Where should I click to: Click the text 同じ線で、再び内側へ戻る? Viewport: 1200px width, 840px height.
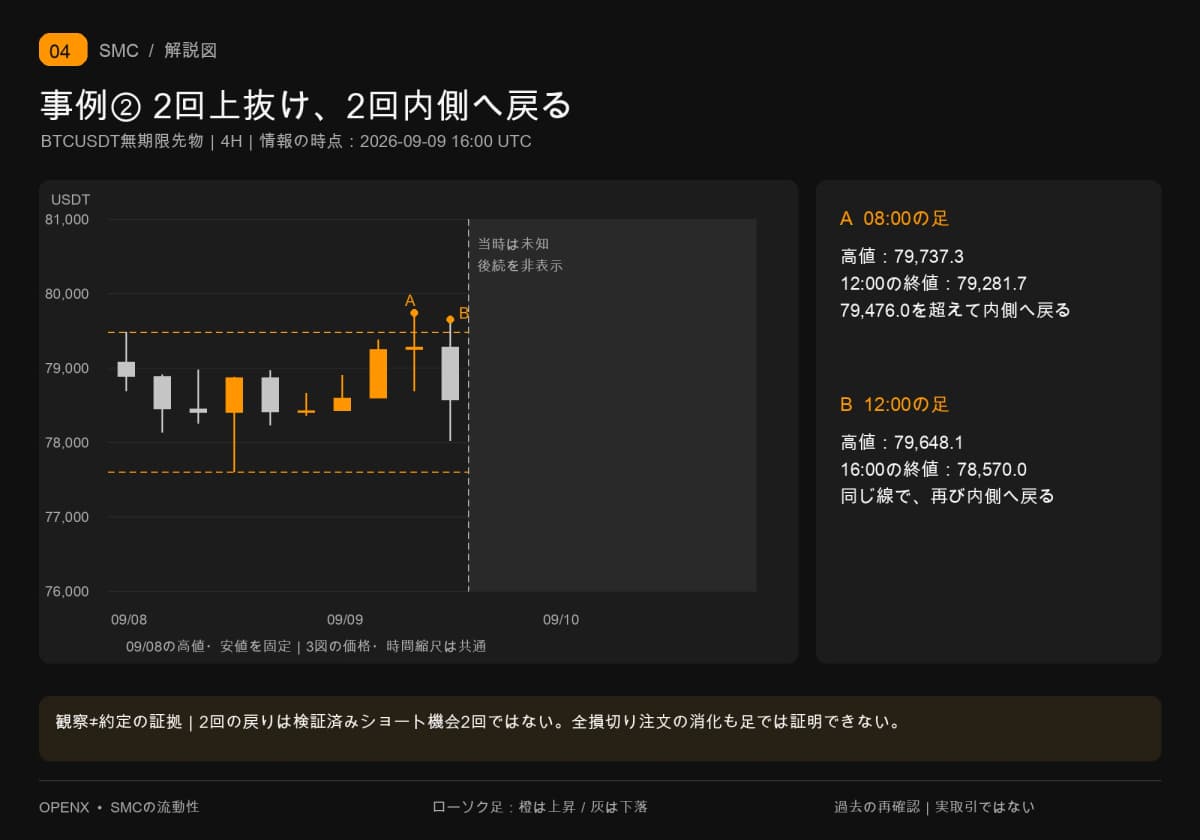point(948,496)
